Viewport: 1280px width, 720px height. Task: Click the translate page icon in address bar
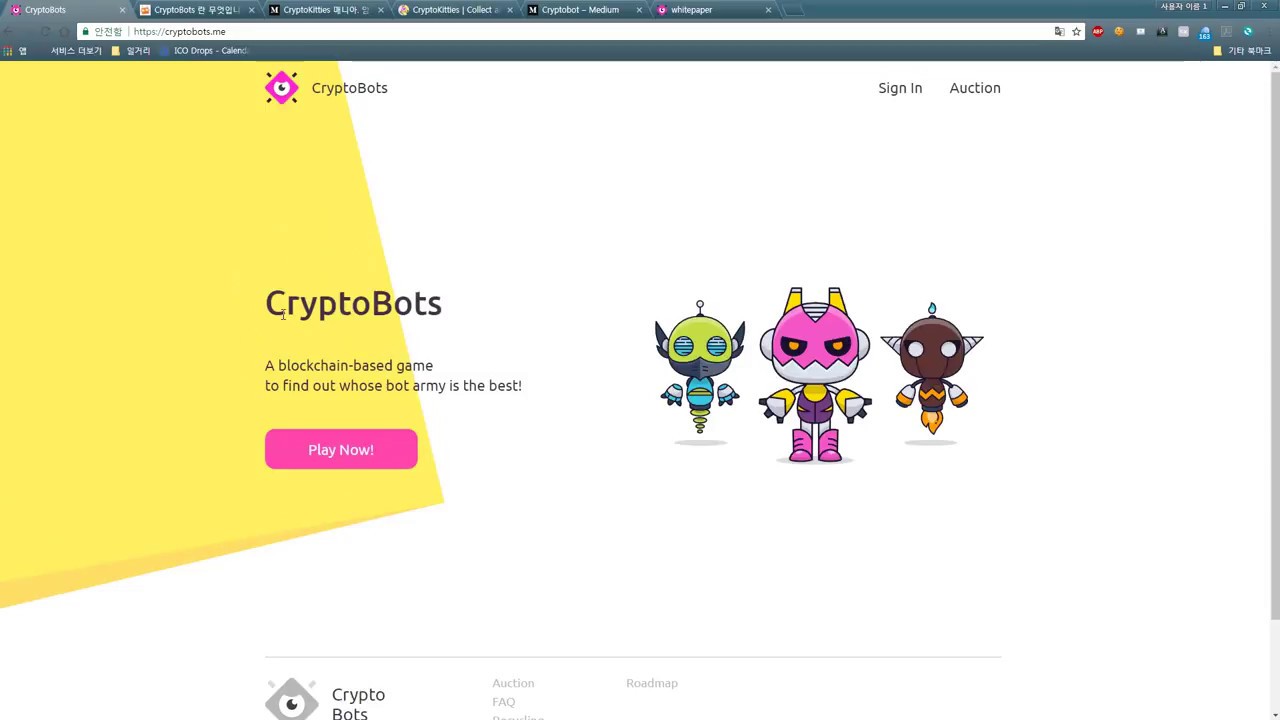(x=1059, y=32)
